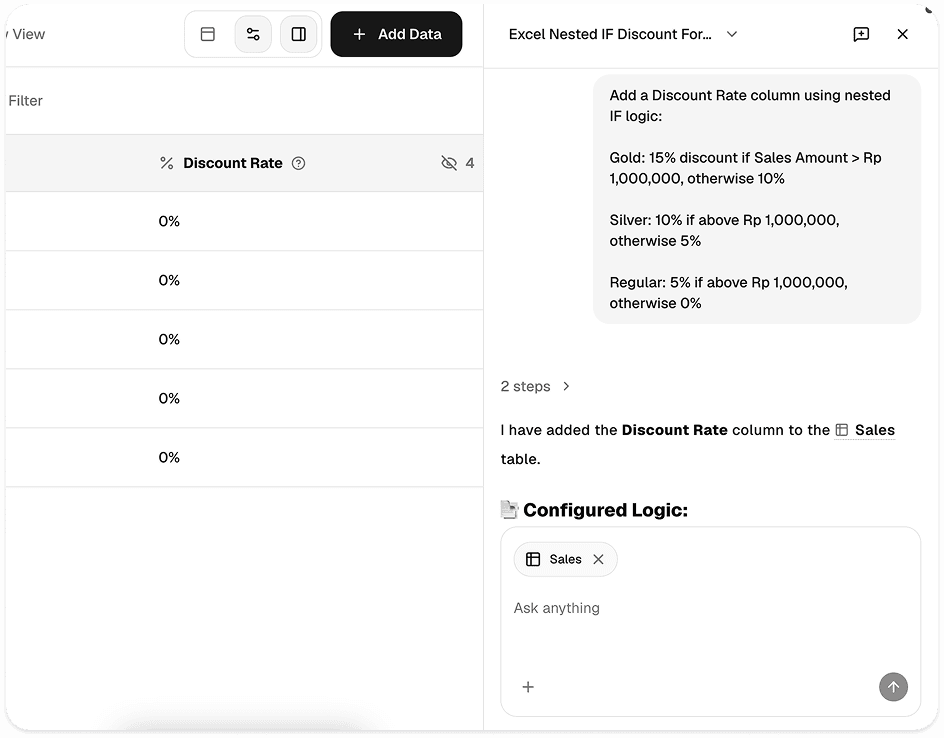Click the percent type icon in header
This screenshot has width=944, height=738.
(x=167, y=163)
